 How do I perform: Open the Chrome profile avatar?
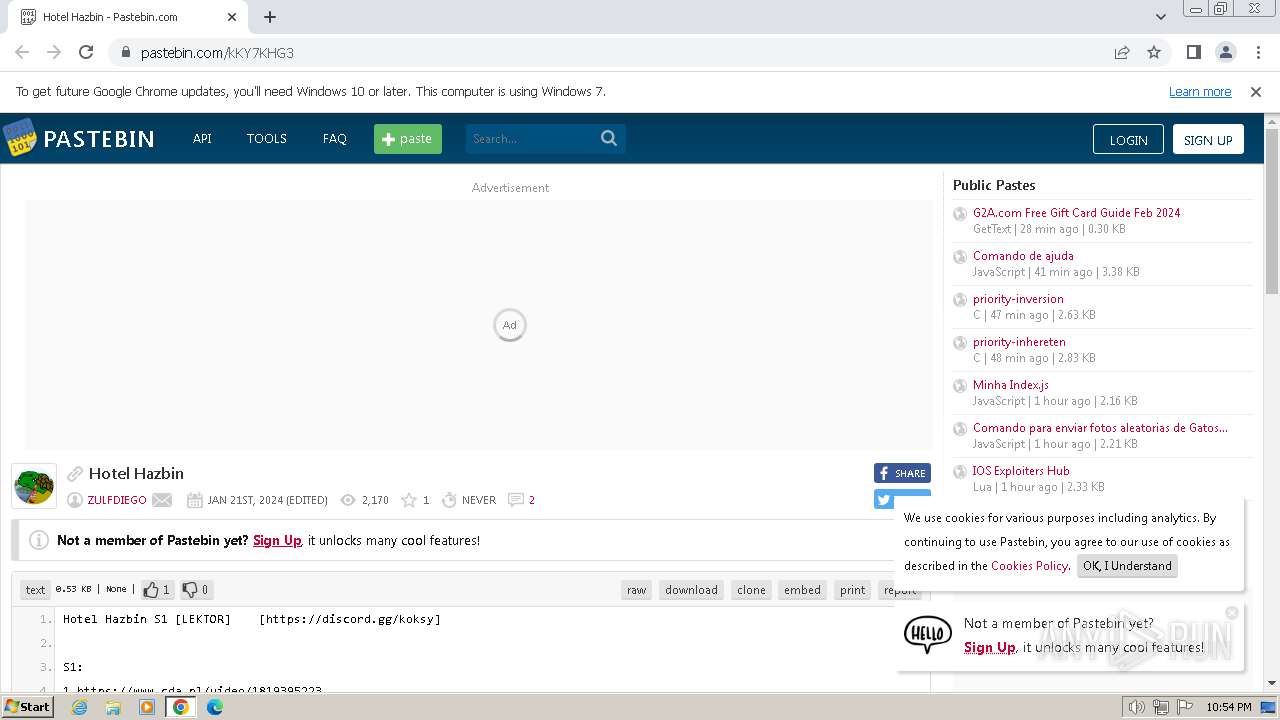[1225, 52]
